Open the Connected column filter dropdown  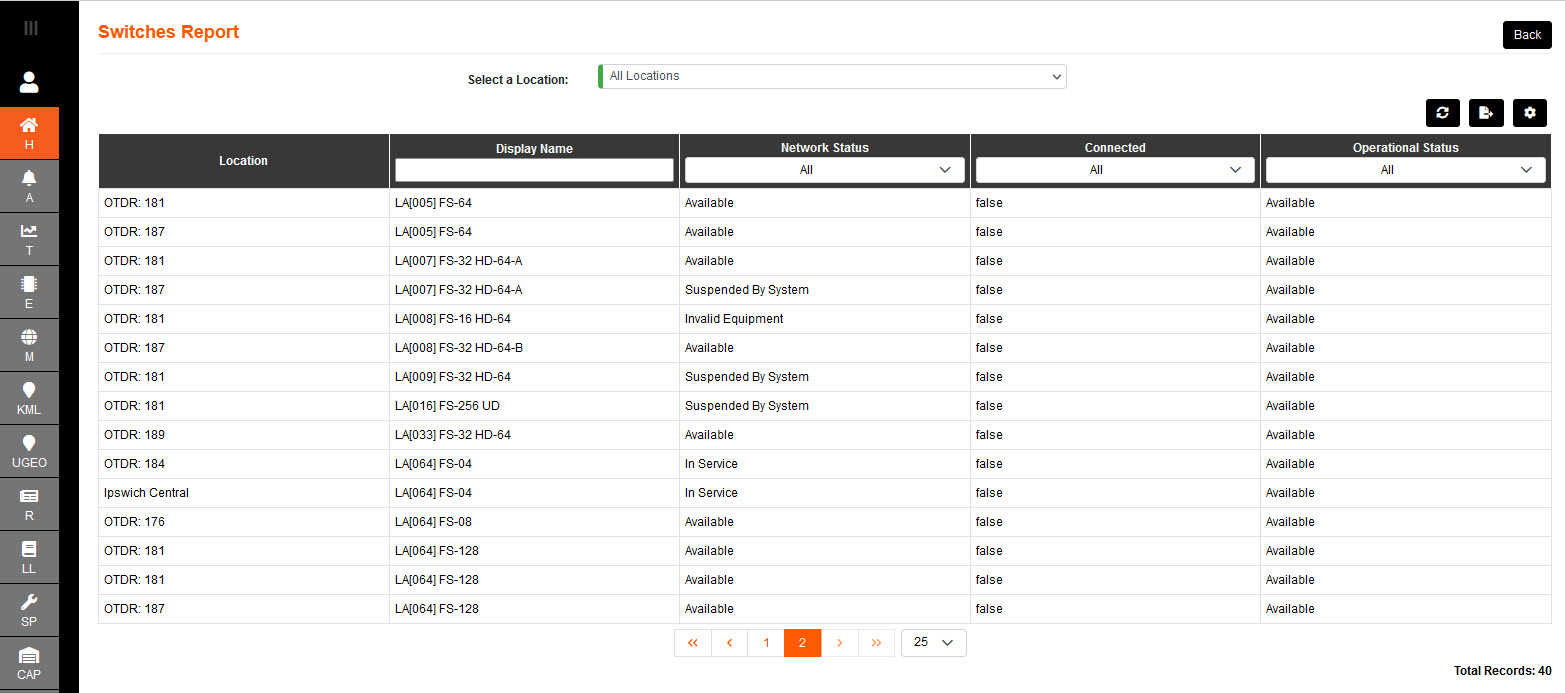pos(1114,169)
